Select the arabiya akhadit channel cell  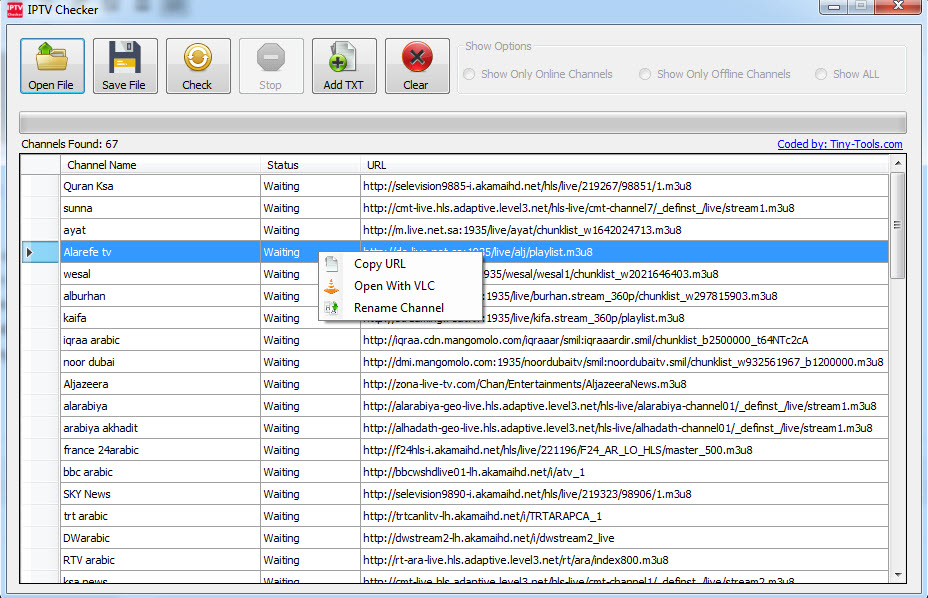(160, 428)
